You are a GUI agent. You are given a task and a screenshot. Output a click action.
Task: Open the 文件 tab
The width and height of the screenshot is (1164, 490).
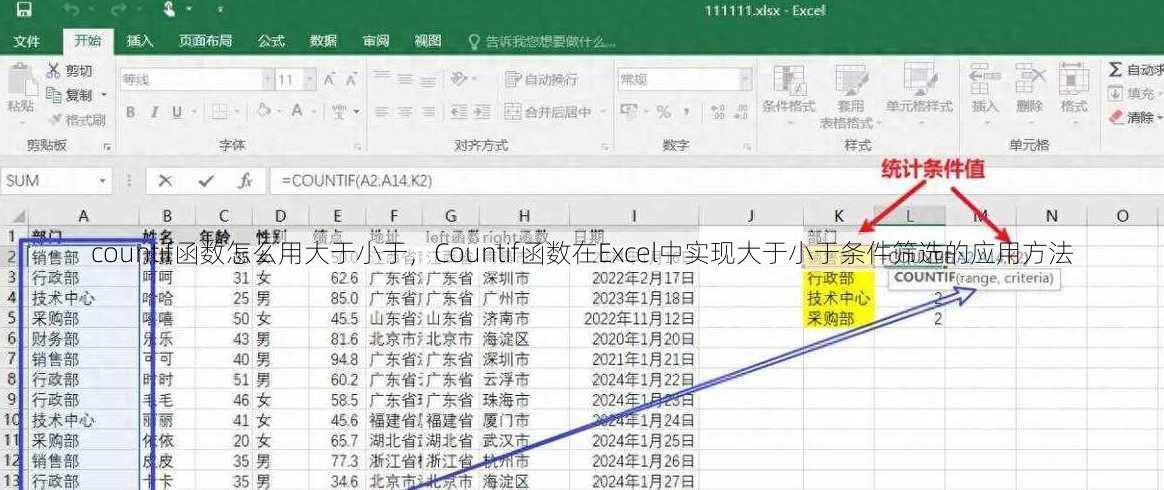pos(27,41)
